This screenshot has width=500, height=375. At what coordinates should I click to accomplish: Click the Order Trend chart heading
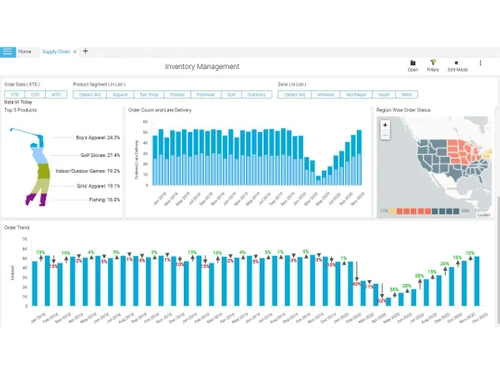point(17,228)
